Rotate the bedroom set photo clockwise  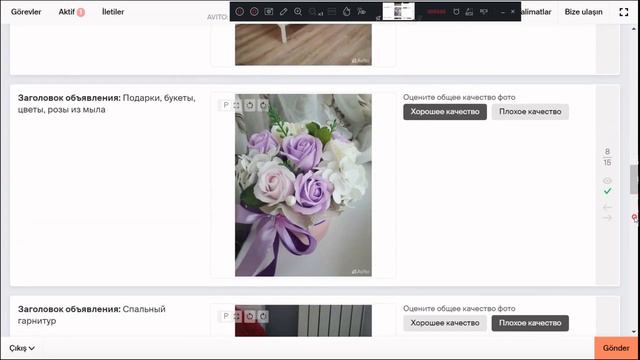click(263, 316)
